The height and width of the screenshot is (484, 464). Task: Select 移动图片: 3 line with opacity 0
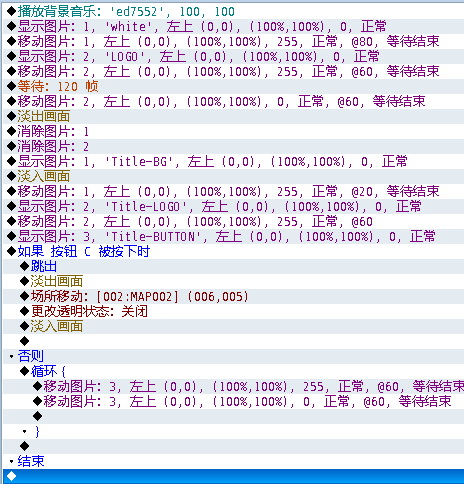point(233,402)
